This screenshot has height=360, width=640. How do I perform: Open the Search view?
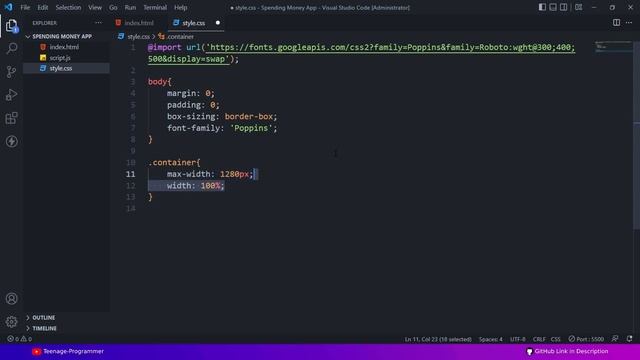click(11, 49)
